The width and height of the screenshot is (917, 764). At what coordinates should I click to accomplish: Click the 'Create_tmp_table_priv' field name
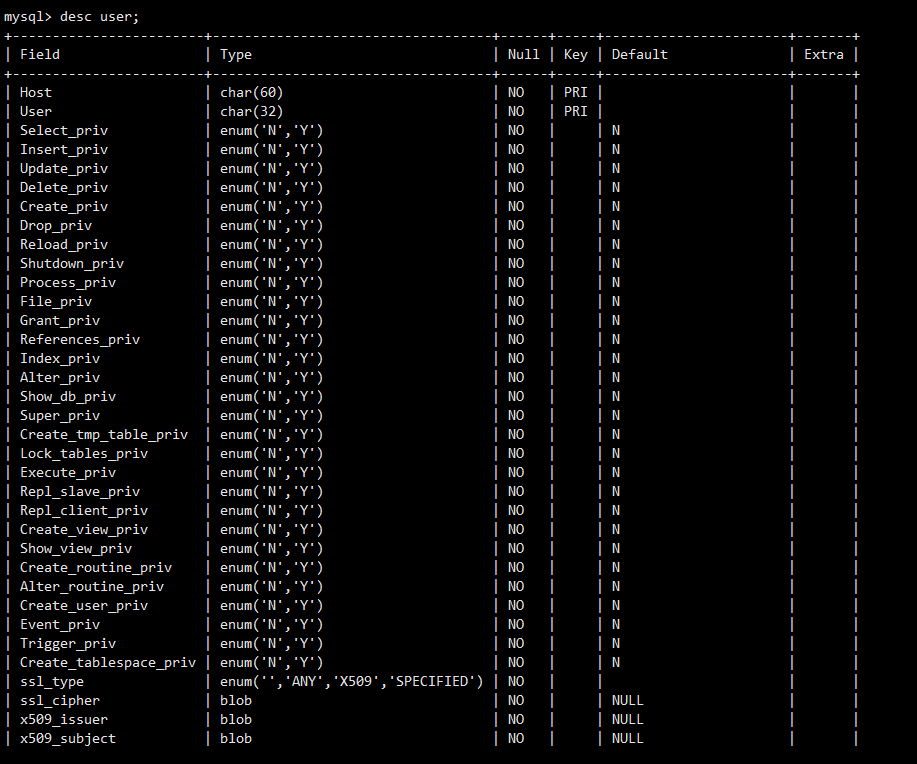(x=104, y=435)
